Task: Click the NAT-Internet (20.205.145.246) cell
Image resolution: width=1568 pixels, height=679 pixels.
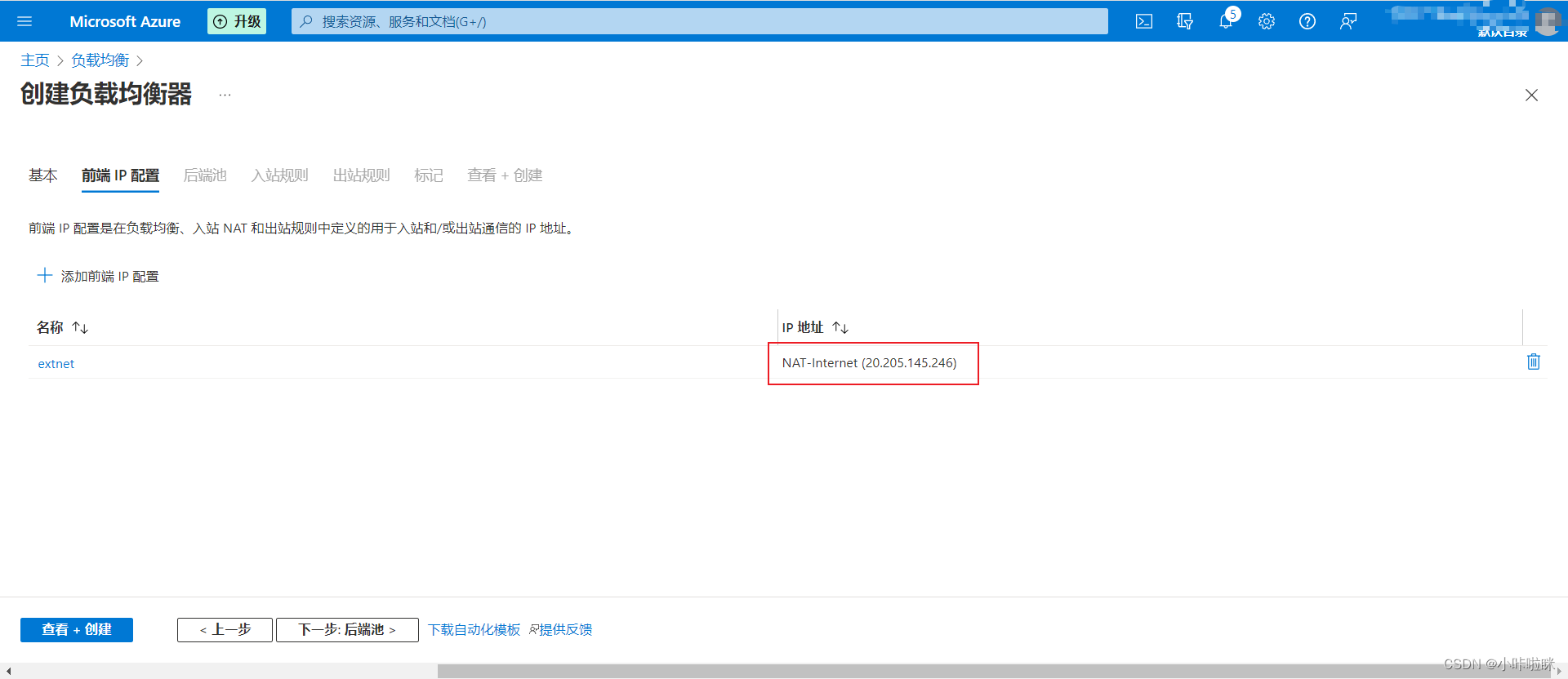Action: (x=869, y=363)
